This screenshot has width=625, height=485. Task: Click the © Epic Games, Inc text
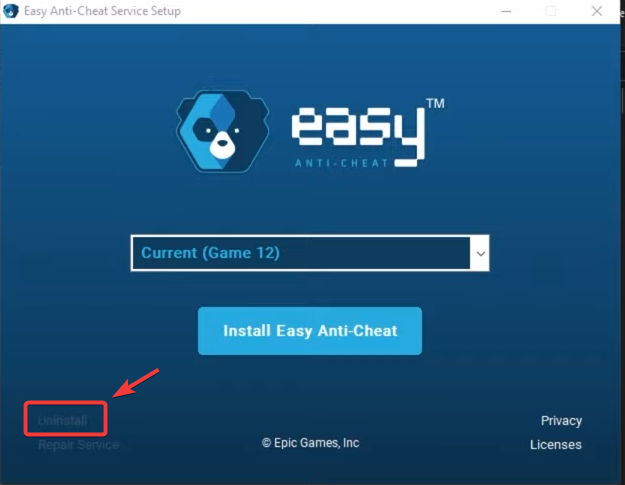tap(311, 443)
